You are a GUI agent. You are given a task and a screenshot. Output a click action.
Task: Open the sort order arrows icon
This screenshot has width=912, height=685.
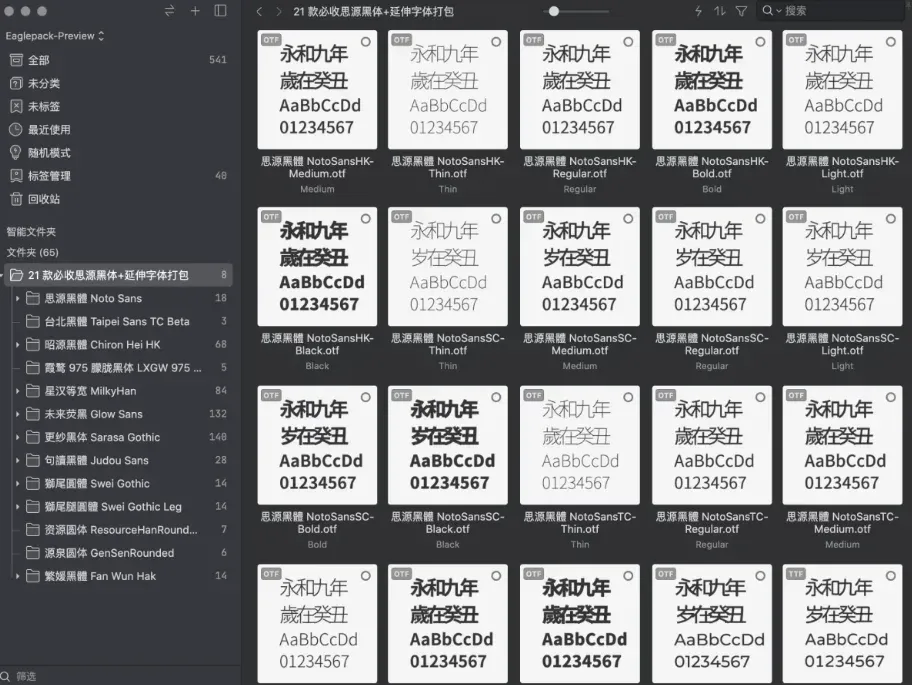[x=719, y=11]
